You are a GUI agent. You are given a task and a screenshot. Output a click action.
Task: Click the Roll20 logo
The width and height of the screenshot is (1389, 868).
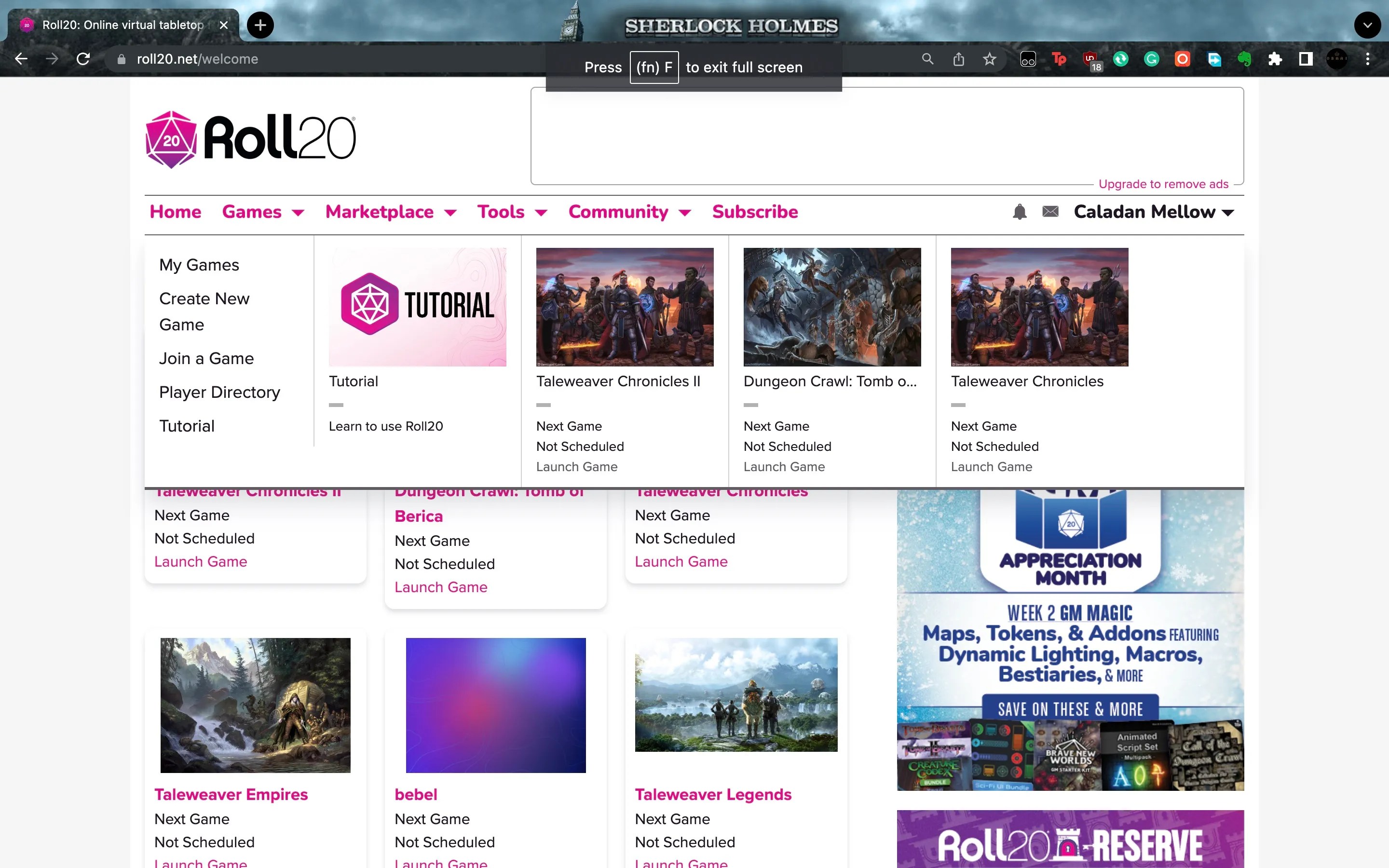pos(251,138)
